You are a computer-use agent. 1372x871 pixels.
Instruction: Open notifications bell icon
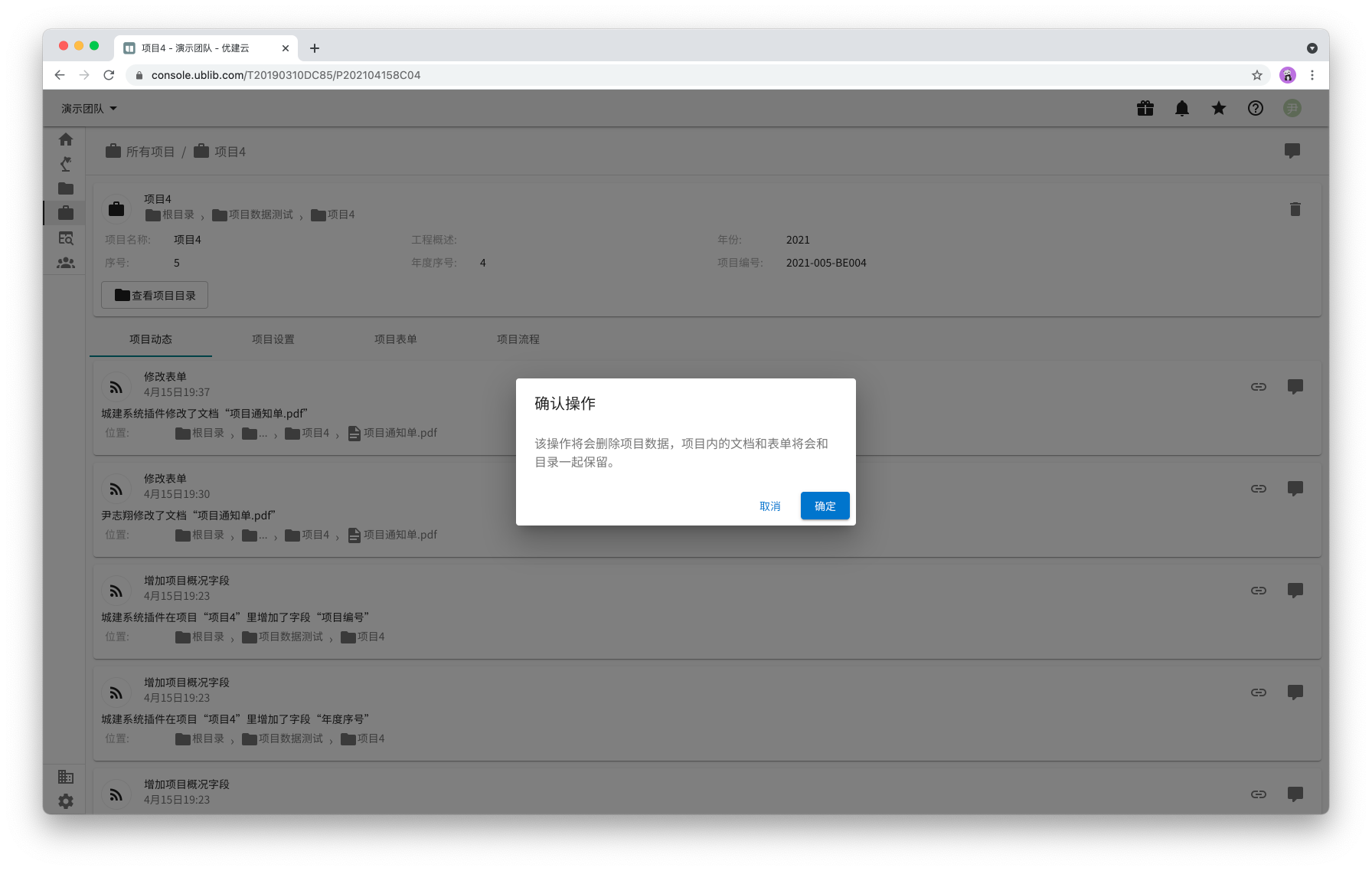coord(1181,109)
